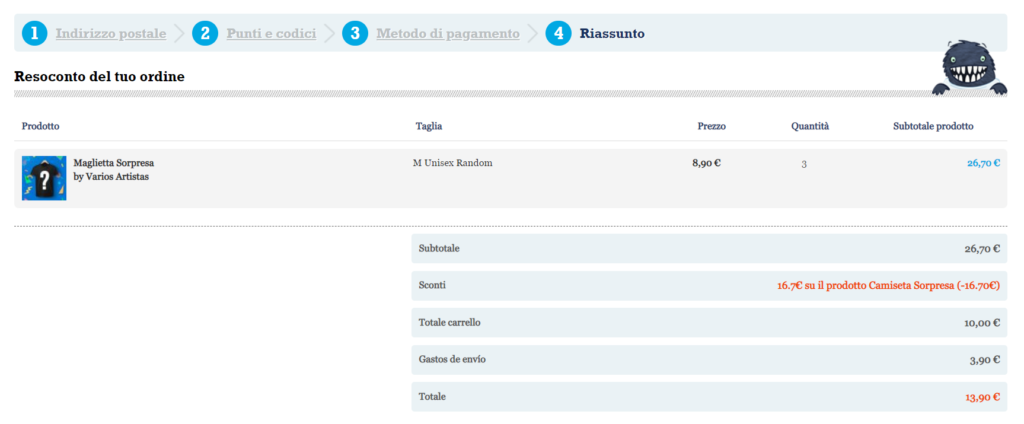Click the final total 13,90 € amount
This screenshot has width=1024, height=424.
coord(982,397)
